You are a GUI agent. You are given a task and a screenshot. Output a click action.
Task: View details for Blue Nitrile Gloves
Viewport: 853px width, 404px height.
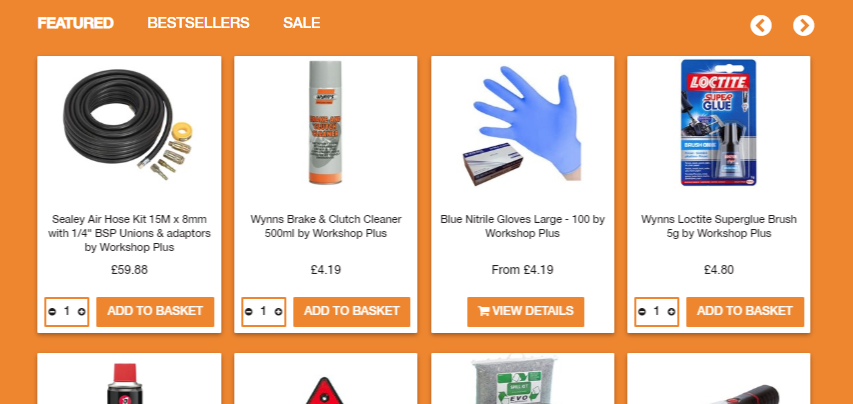coord(526,312)
